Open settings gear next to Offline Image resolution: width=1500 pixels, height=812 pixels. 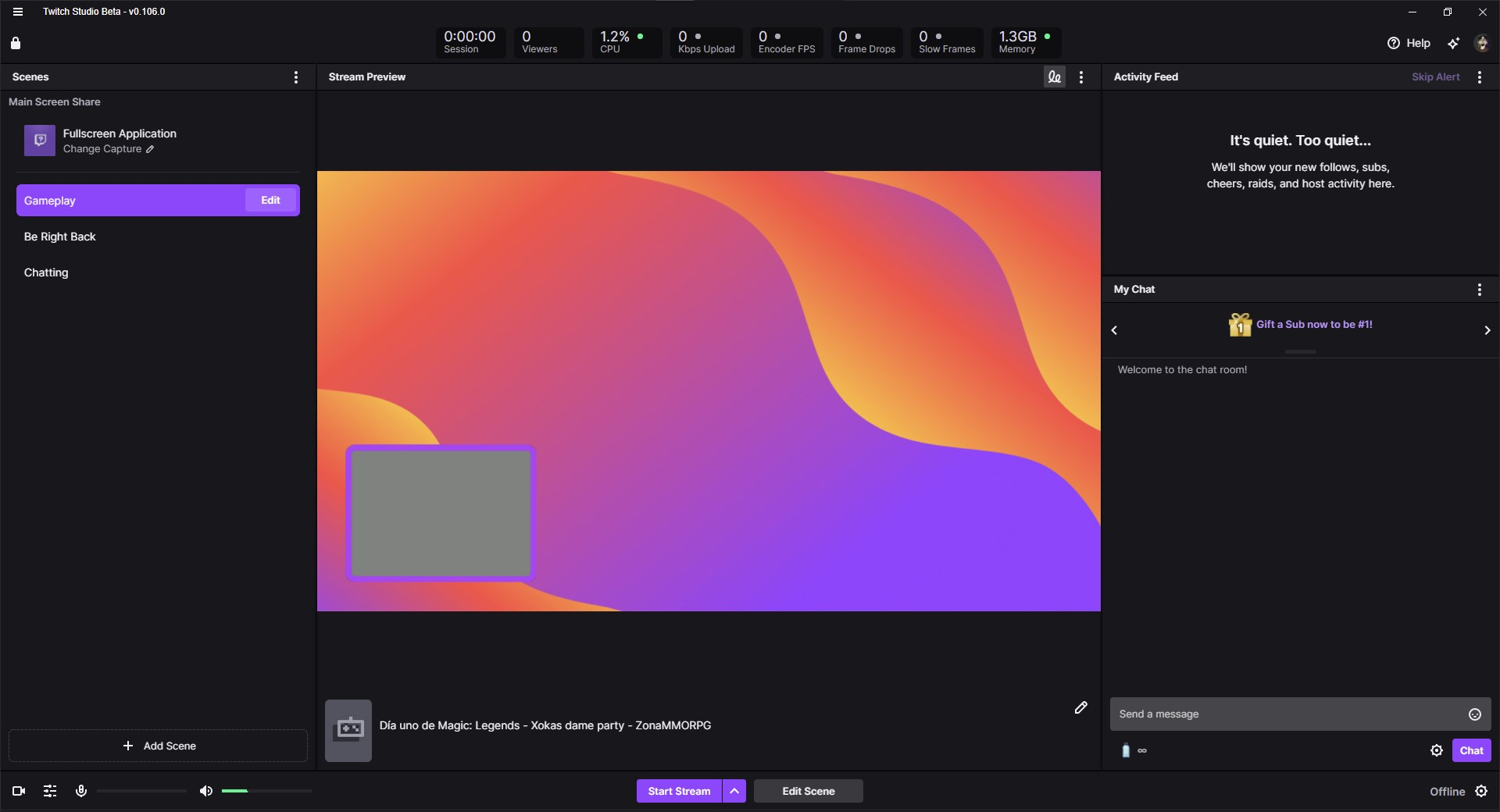(1481, 791)
